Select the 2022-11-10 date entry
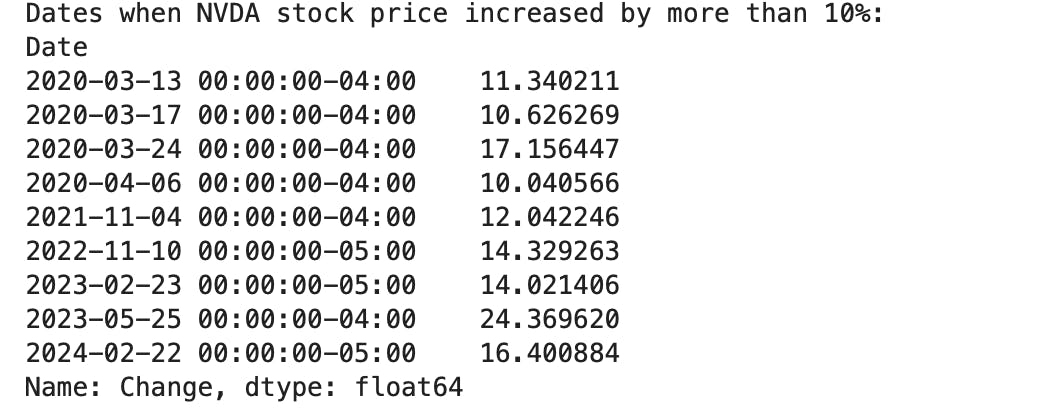This screenshot has height=420, width=1056. click(x=221, y=251)
